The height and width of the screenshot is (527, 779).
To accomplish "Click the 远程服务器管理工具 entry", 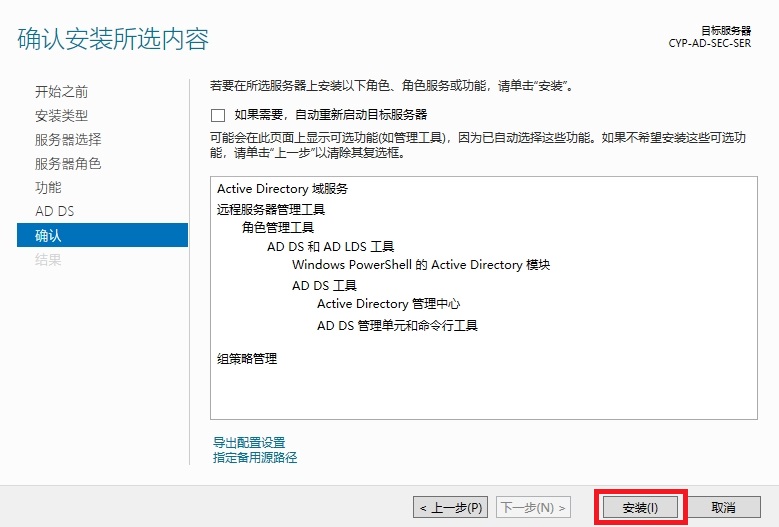I will click(271, 209).
